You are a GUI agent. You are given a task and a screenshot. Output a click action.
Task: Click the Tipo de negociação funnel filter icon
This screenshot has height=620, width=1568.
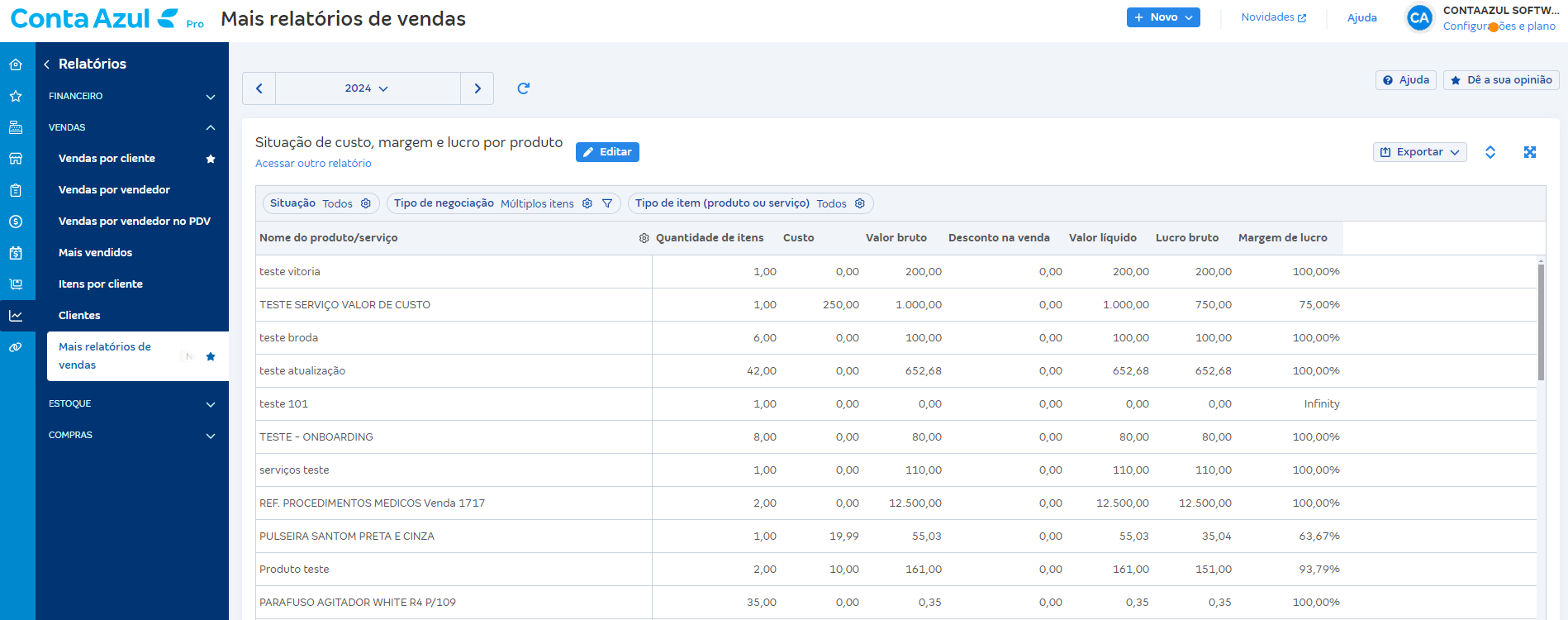tap(607, 203)
